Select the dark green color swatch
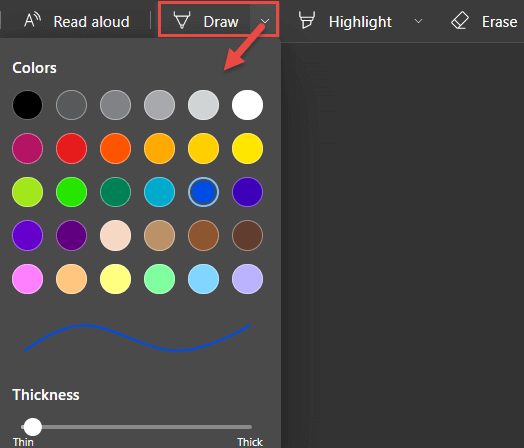524x448 pixels. pos(115,192)
